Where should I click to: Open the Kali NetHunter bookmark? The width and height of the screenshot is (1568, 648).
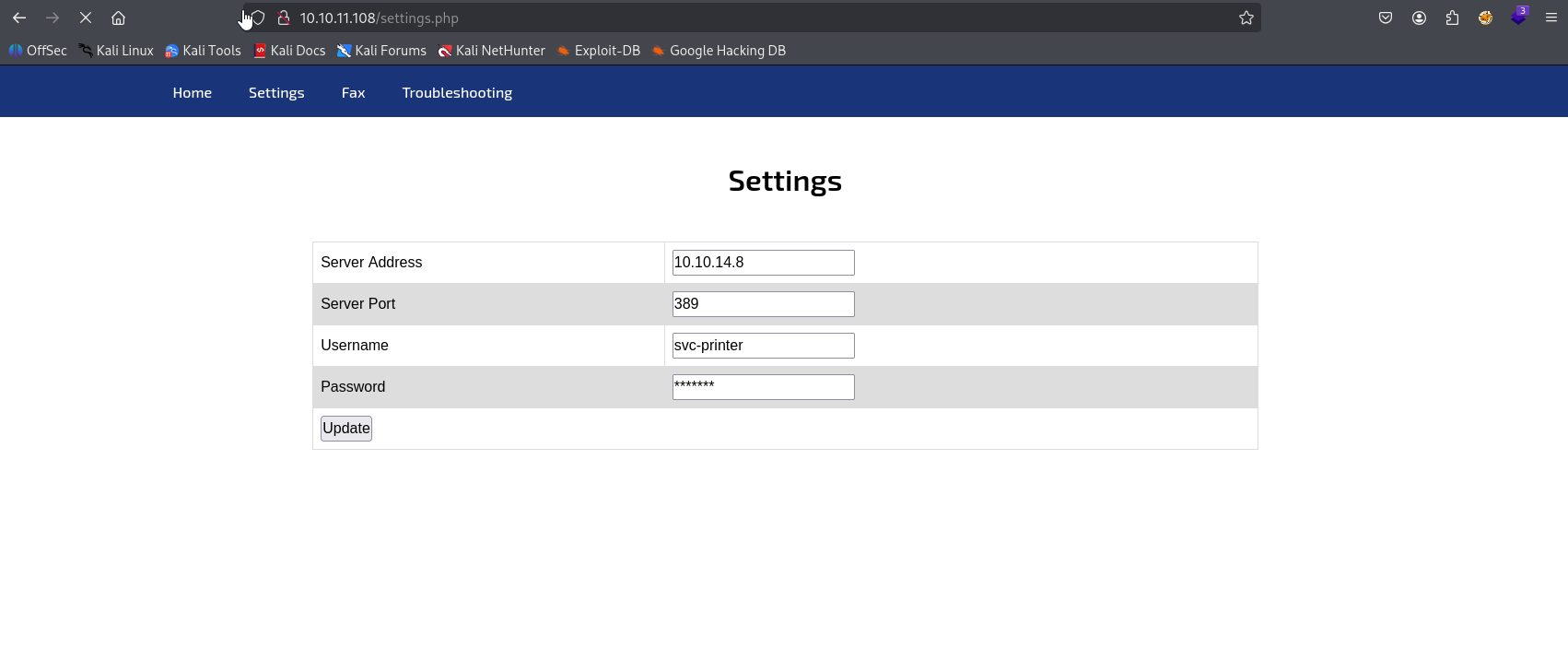(492, 51)
